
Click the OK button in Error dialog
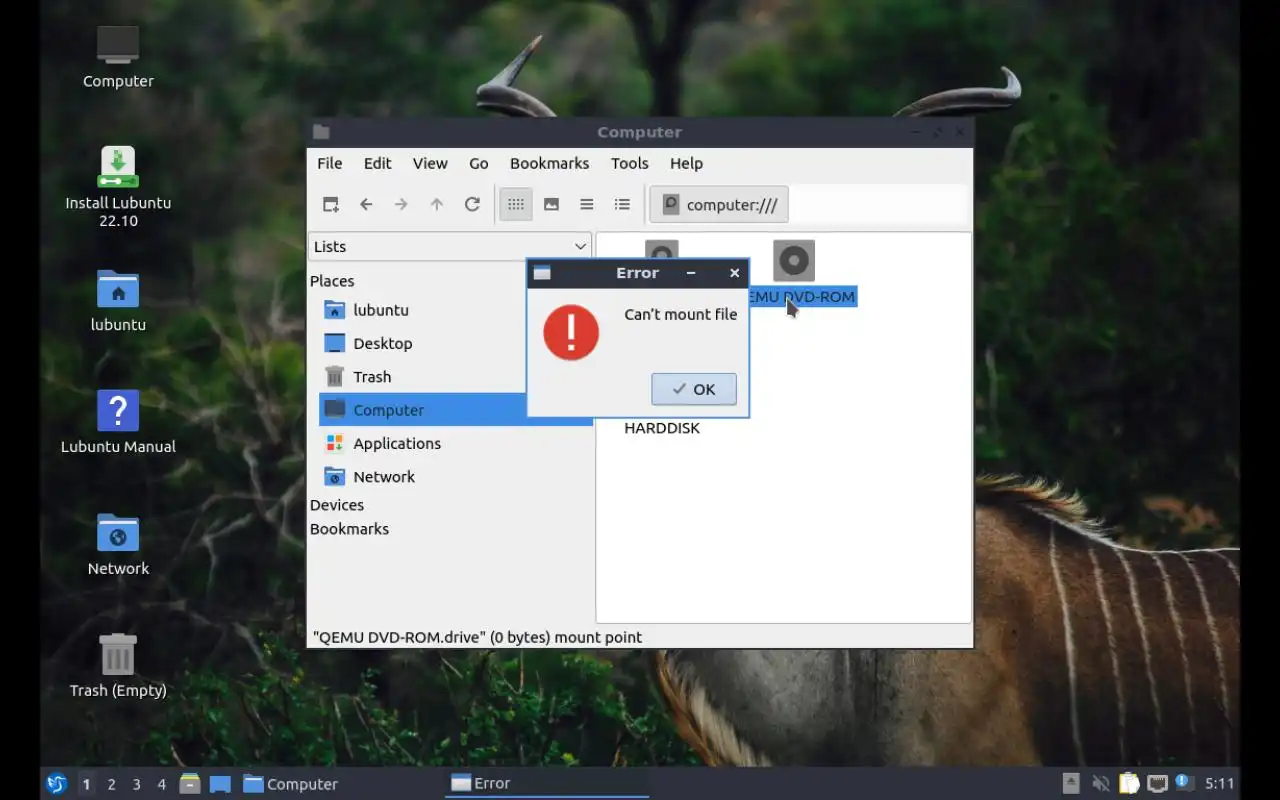pos(694,389)
